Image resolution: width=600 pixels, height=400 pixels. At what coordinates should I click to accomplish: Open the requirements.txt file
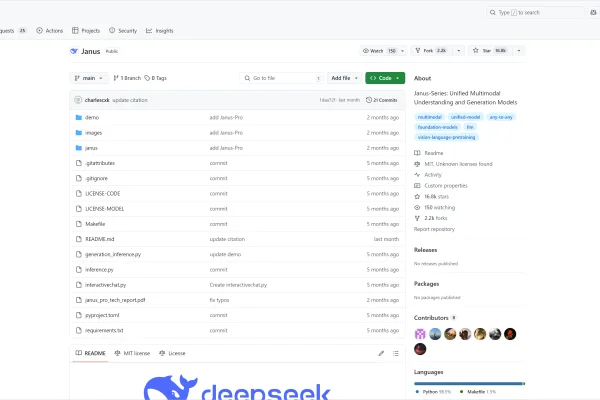click(104, 331)
